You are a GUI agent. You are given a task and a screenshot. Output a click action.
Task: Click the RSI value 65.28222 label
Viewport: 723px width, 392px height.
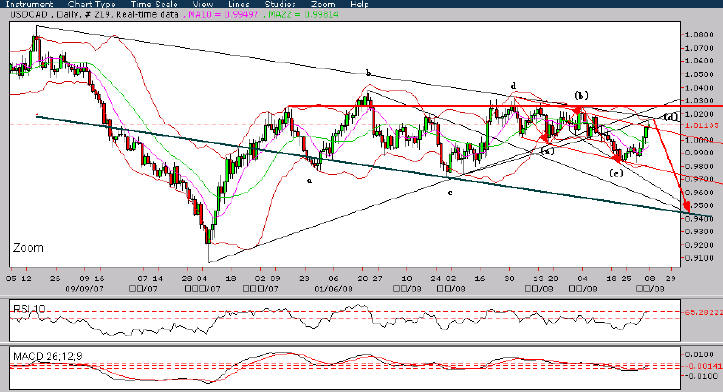point(703,312)
